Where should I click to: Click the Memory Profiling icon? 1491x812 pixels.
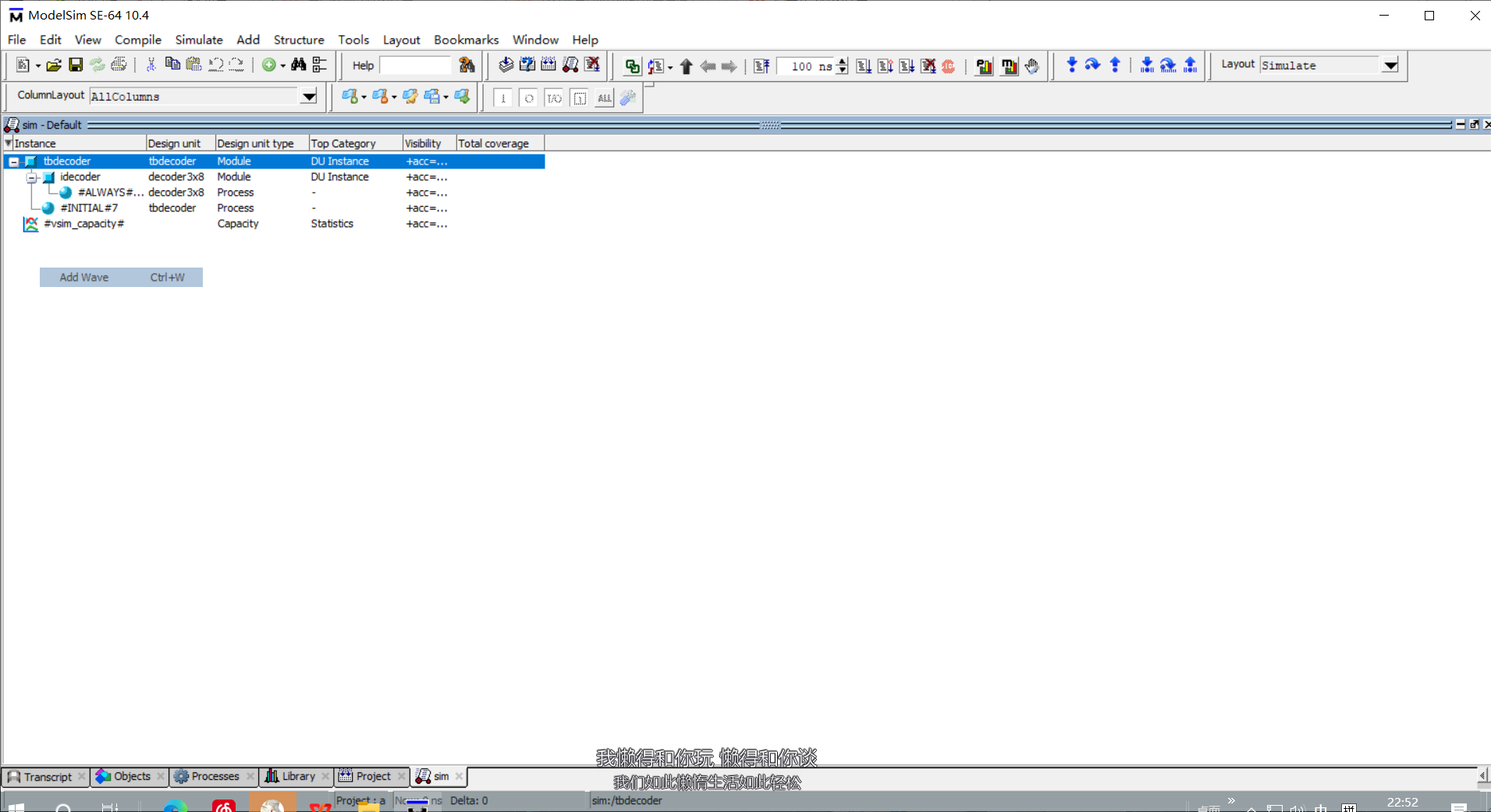tap(1010, 66)
